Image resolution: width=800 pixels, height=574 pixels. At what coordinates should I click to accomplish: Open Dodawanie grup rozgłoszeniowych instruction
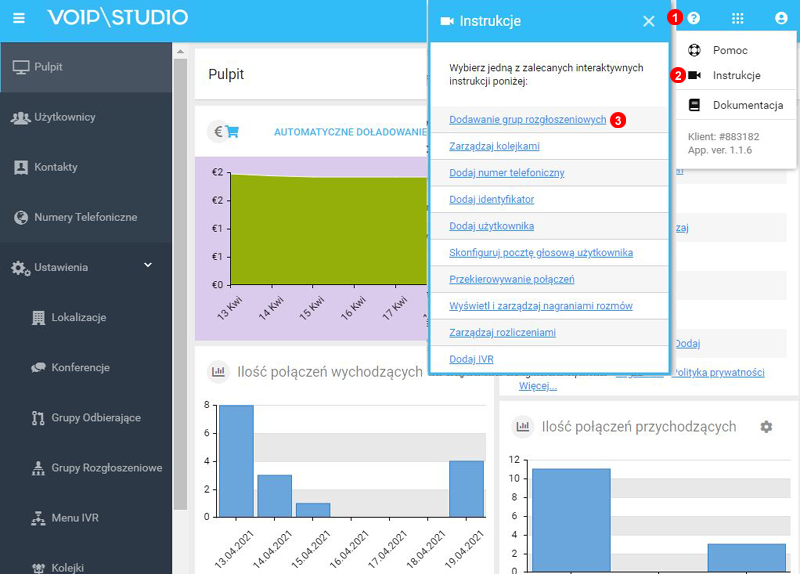click(x=527, y=120)
